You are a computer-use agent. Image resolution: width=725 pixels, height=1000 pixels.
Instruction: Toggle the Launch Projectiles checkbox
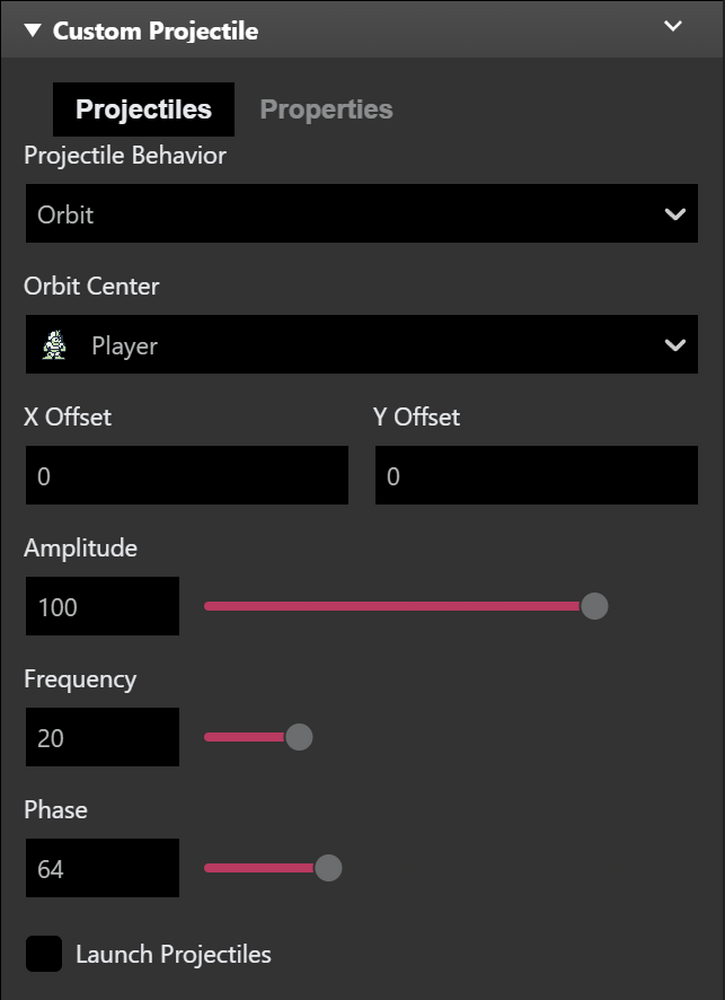(43, 954)
